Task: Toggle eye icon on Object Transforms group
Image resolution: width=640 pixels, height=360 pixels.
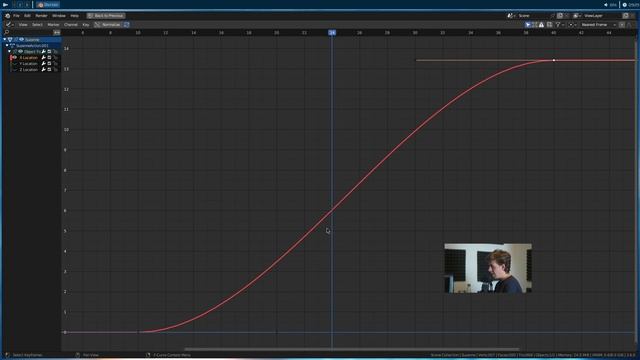Action: coord(20,51)
